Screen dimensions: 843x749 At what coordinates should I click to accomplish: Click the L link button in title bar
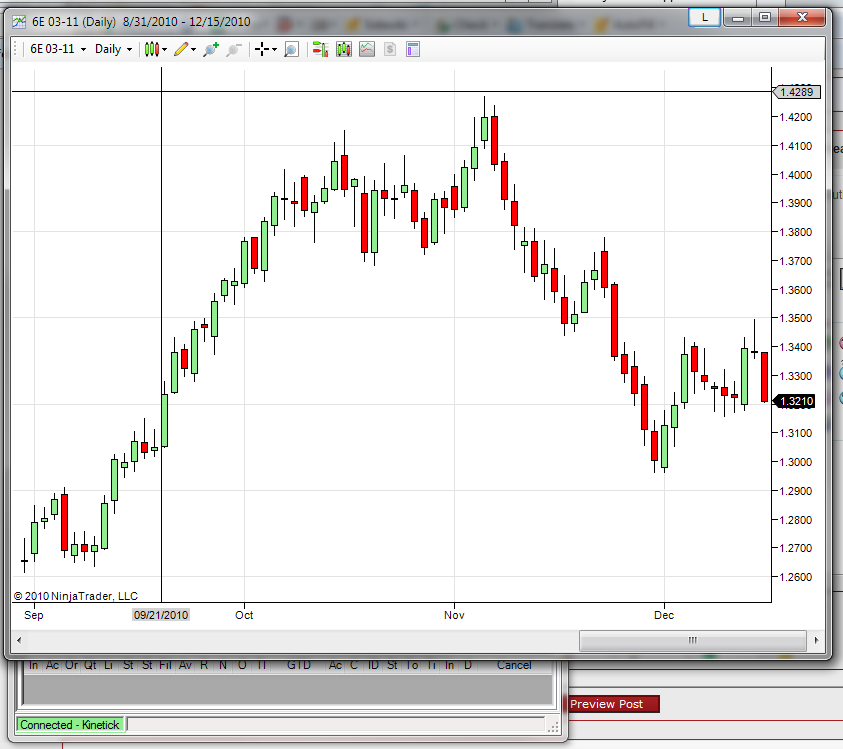coord(704,17)
